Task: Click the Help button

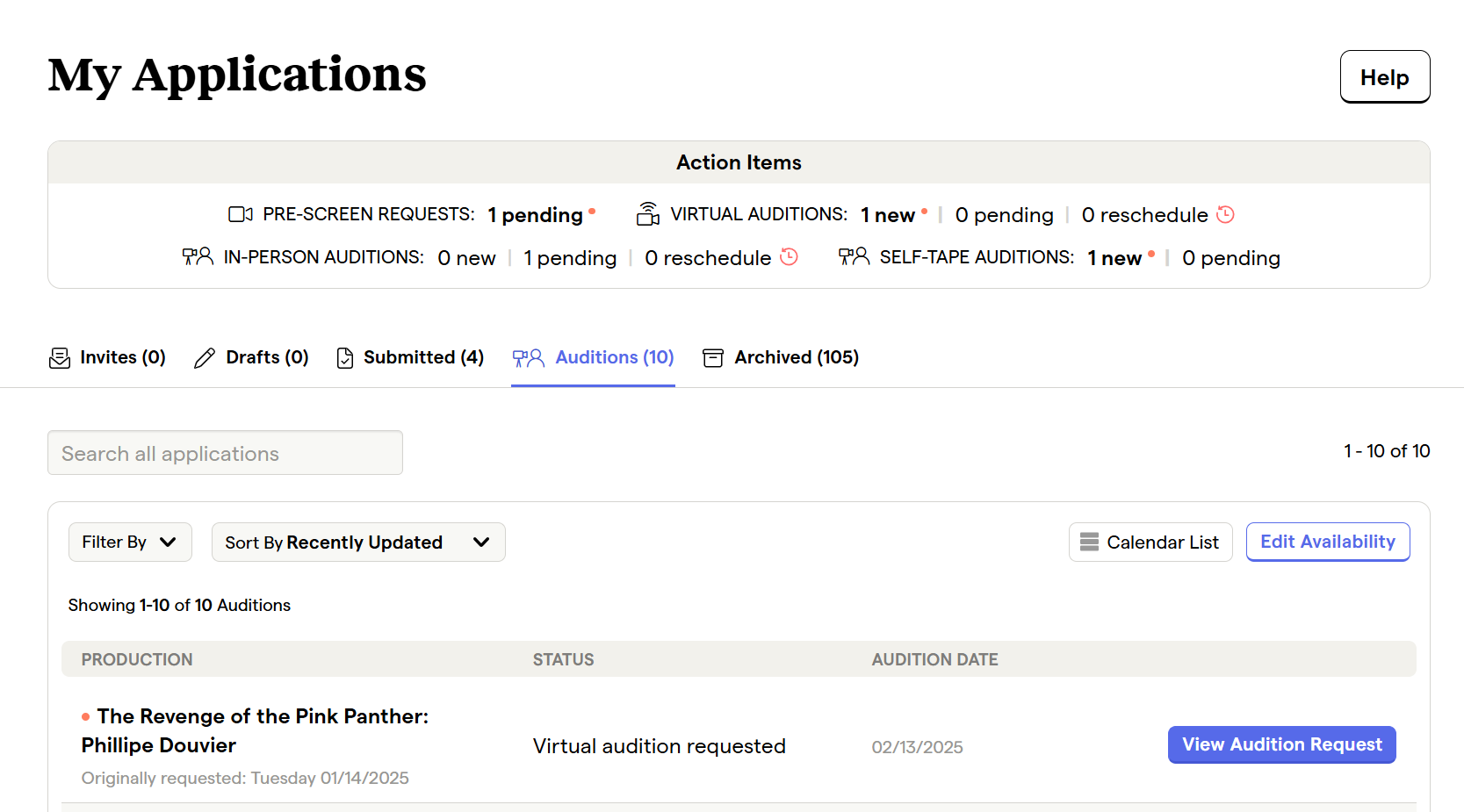Action: tap(1385, 77)
